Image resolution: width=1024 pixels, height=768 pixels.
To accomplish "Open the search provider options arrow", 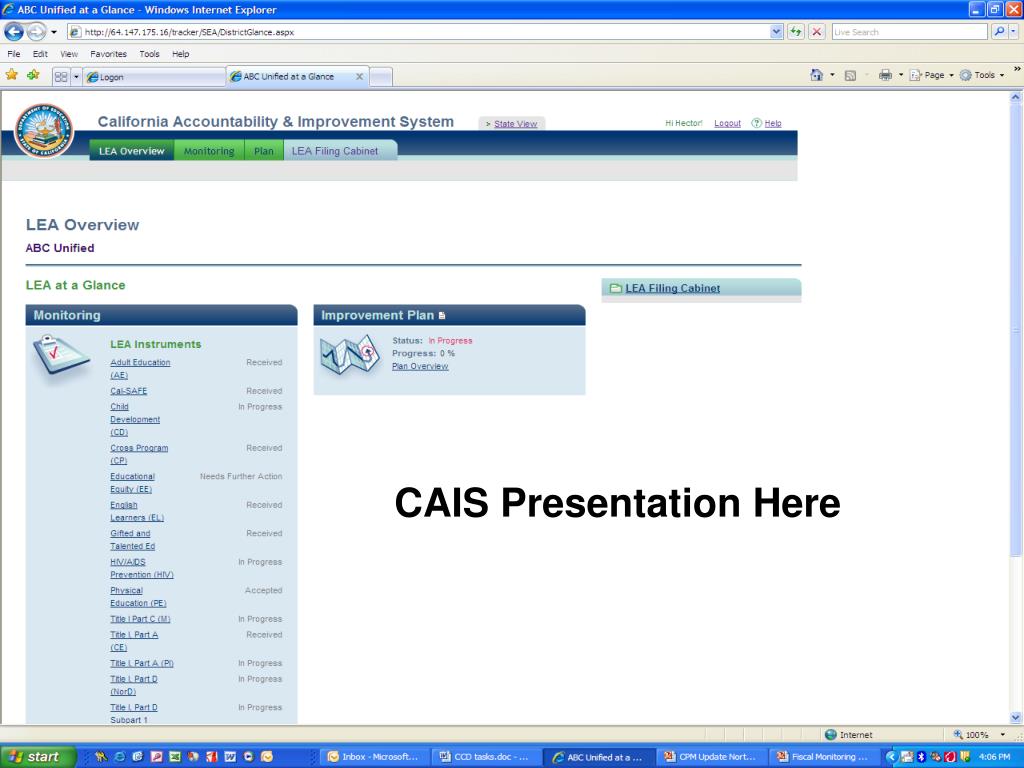I will coord(1014,31).
